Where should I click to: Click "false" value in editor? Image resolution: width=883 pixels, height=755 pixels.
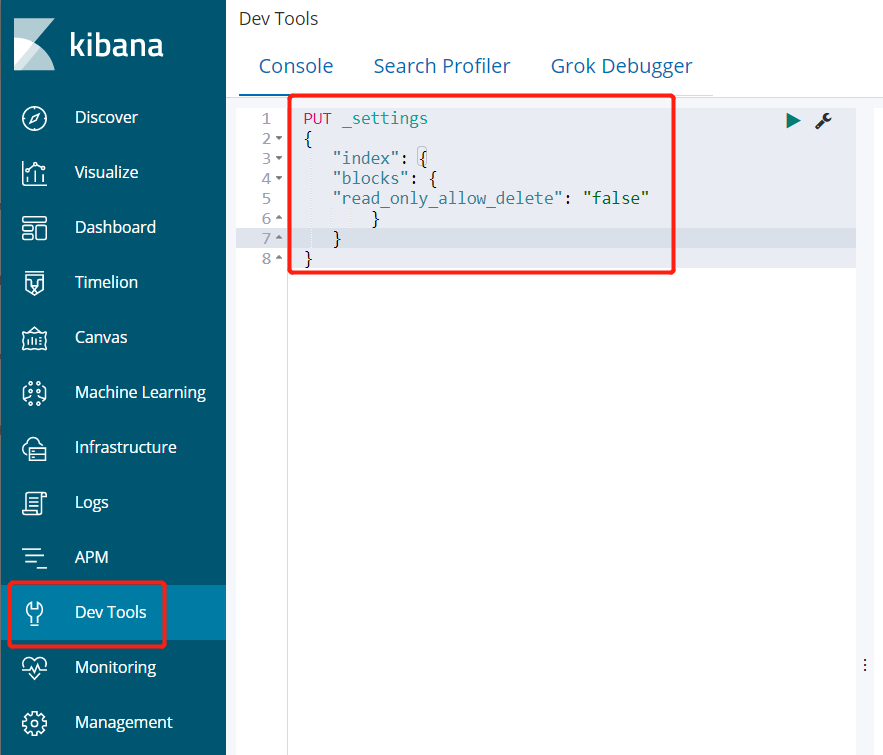(616, 198)
